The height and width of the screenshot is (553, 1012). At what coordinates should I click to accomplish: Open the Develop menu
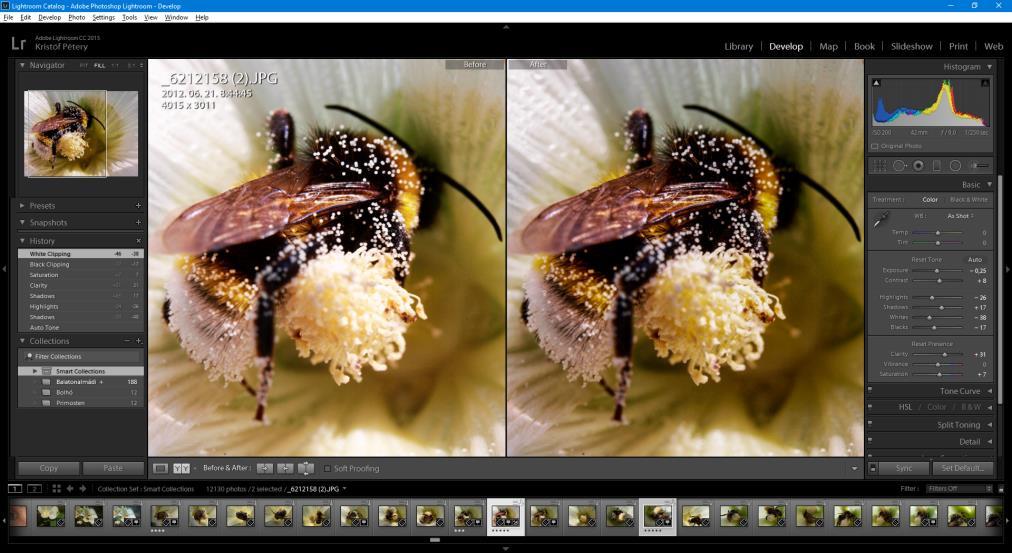pos(49,17)
